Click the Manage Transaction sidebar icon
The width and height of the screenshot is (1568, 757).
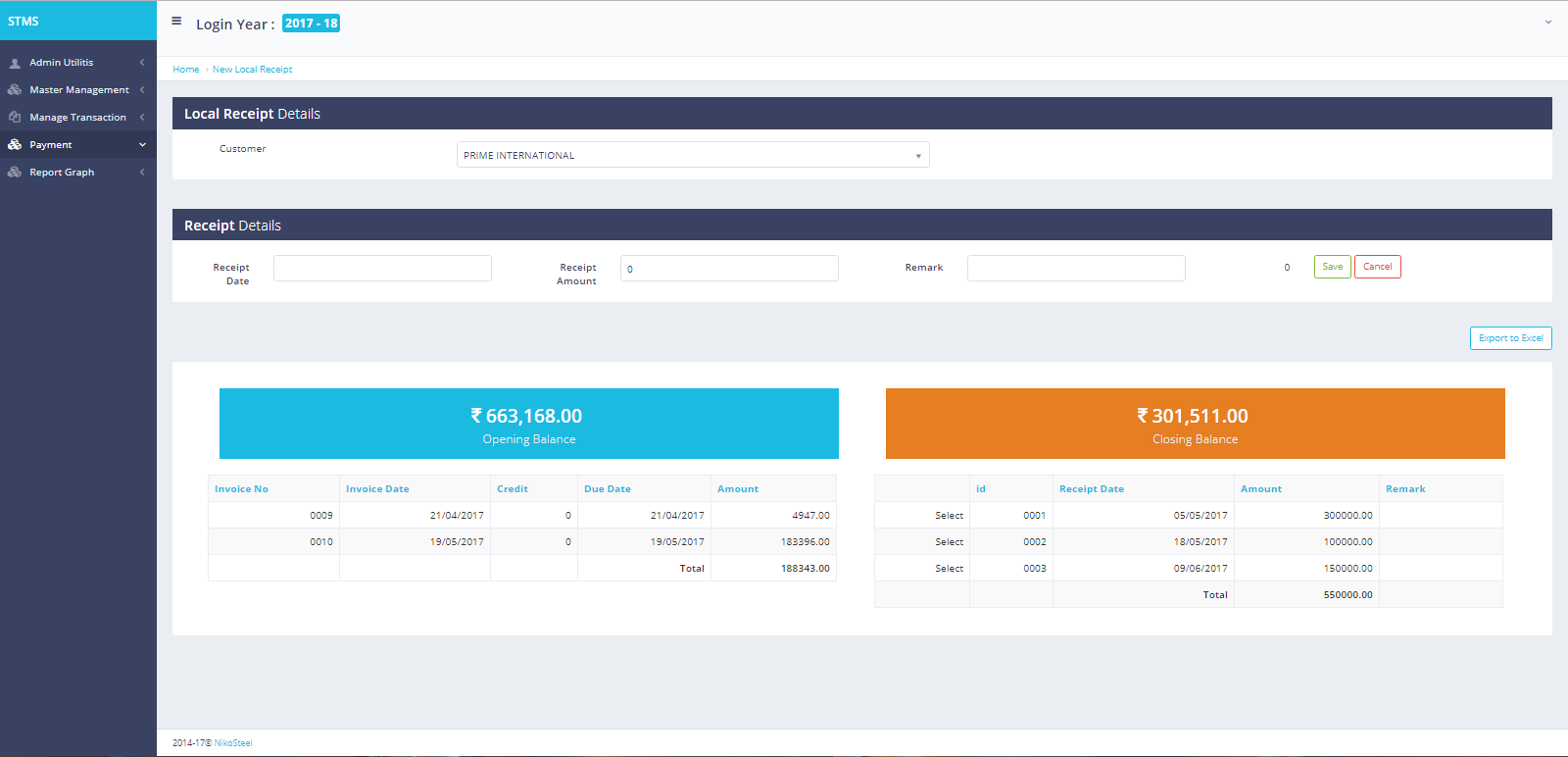15,118
